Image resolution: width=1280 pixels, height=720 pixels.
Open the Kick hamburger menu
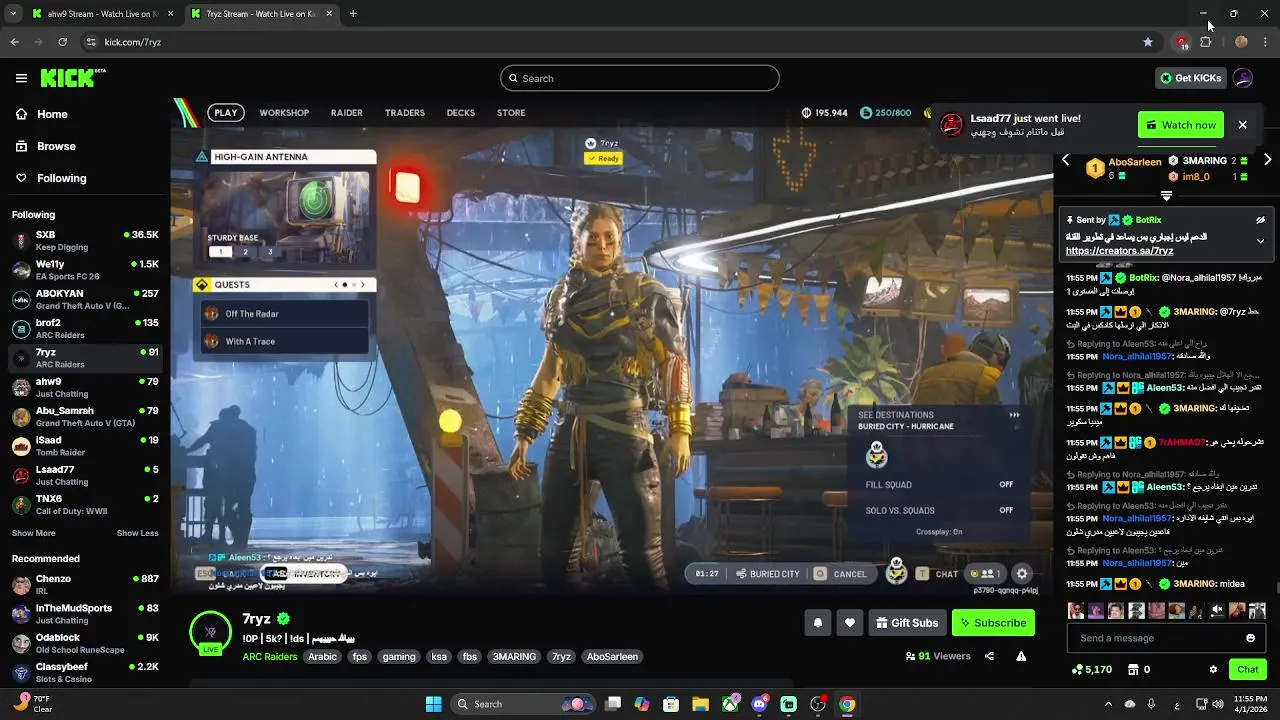[x=21, y=78]
